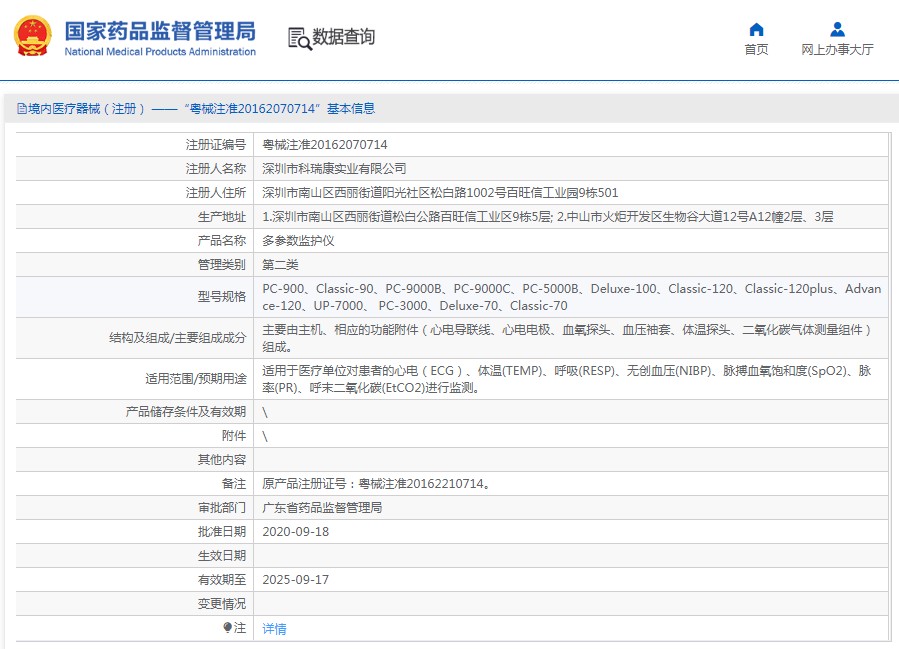
Task: Select the 注册人住所 address value
Action: (440, 193)
